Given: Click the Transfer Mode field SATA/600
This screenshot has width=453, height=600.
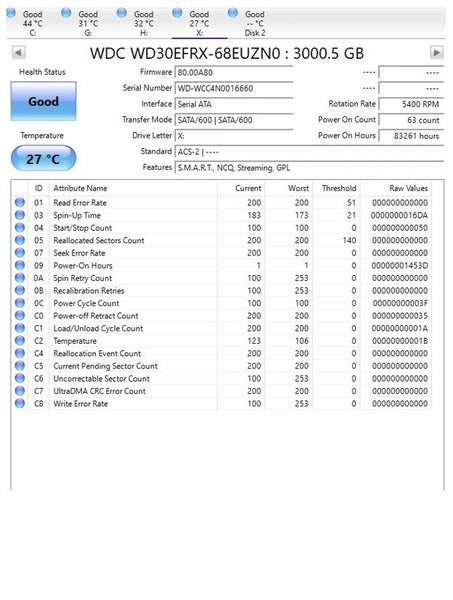Looking at the screenshot, I should coord(234,120).
